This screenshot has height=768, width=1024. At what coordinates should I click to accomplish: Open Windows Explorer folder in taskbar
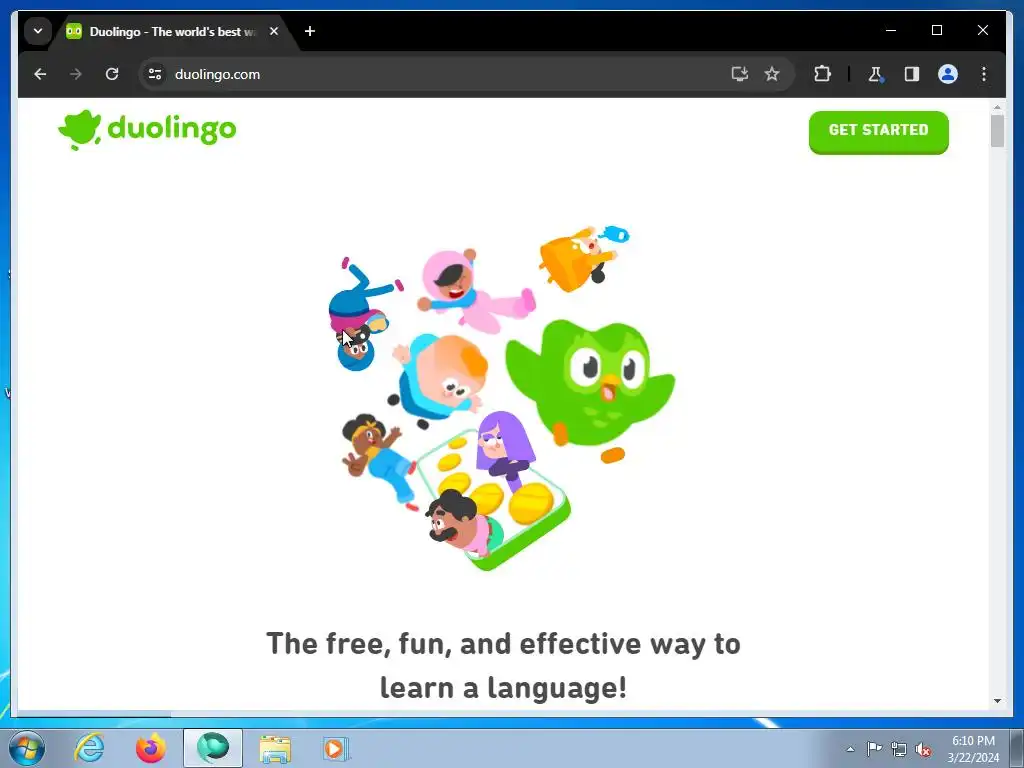[275, 748]
